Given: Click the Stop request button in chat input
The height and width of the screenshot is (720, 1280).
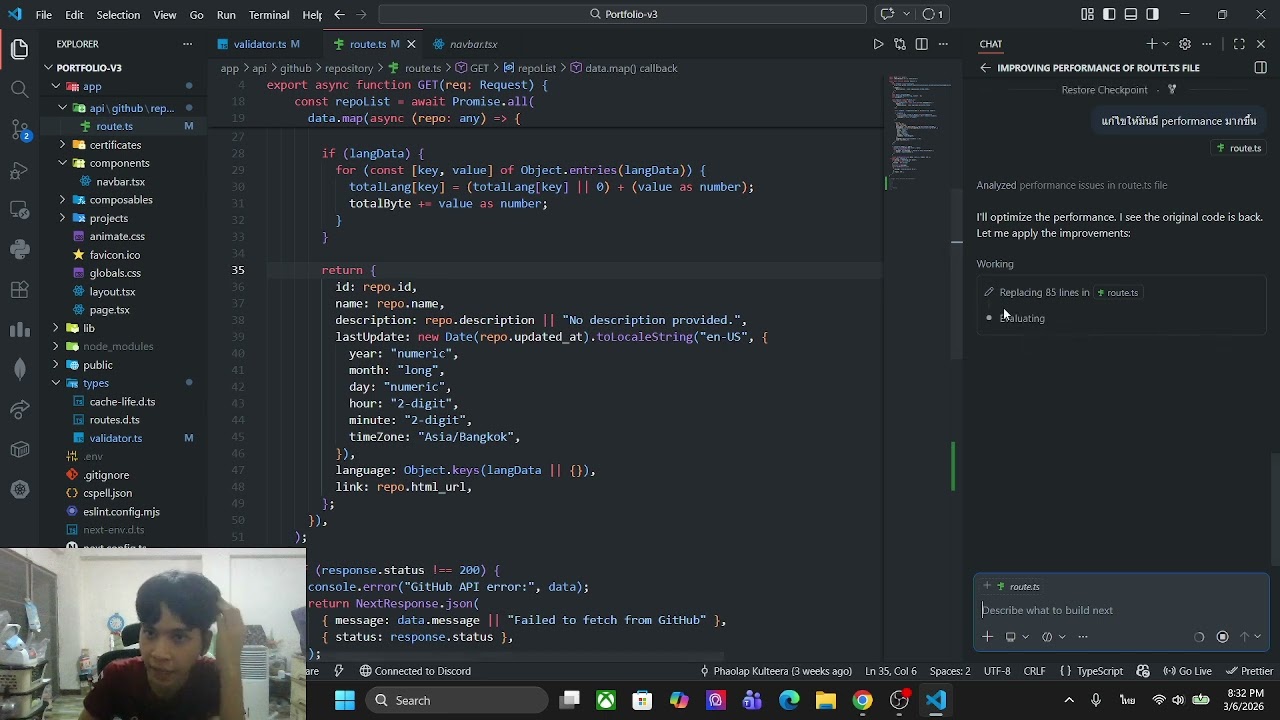Looking at the screenshot, I should click(1222, 637).
